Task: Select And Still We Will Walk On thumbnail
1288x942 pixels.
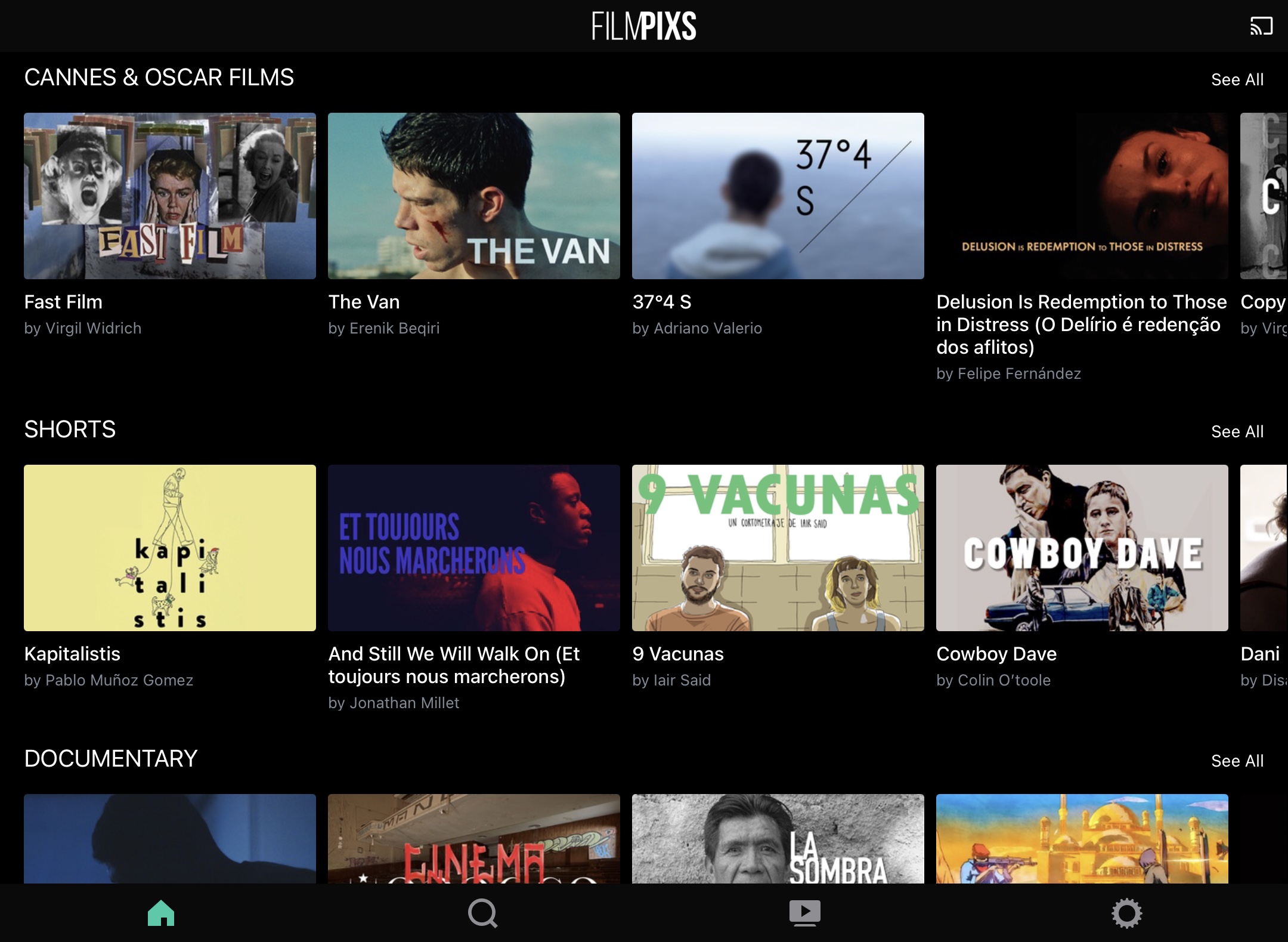Action: (474, 548)
